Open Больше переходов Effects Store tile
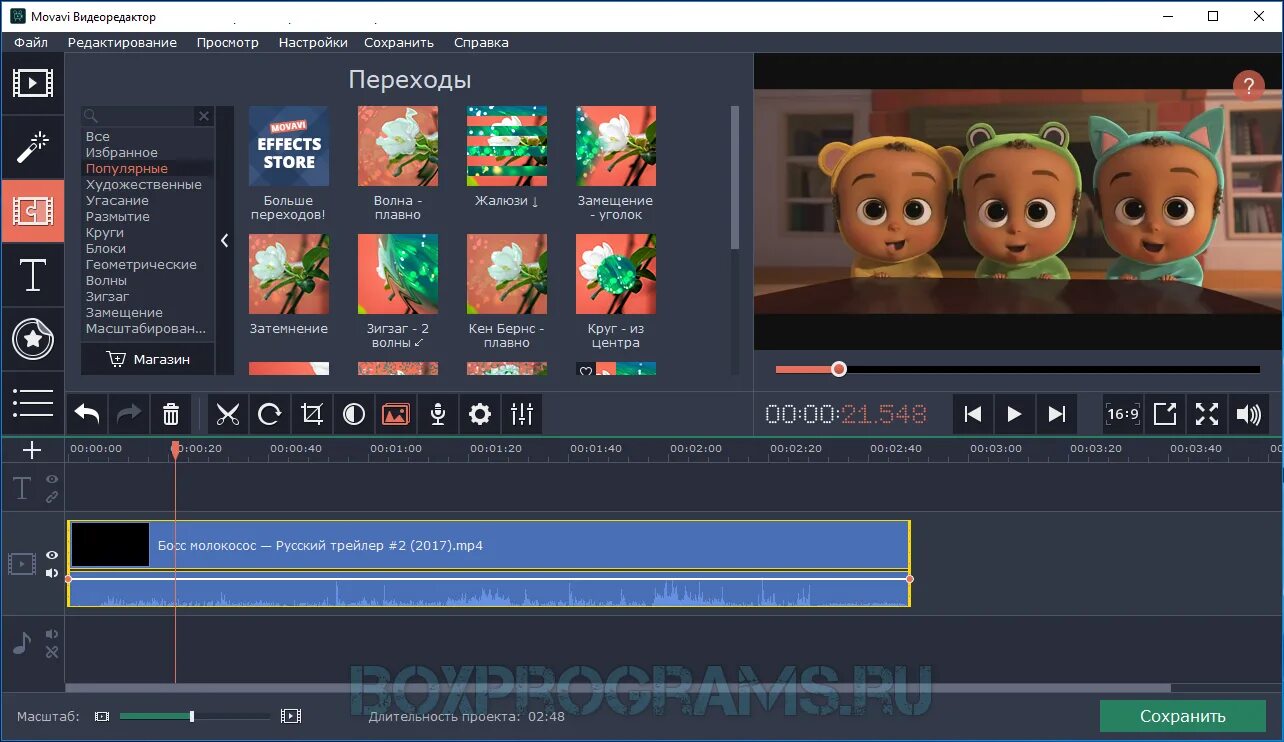This screenshot has height=742, width=1284. 289,146
